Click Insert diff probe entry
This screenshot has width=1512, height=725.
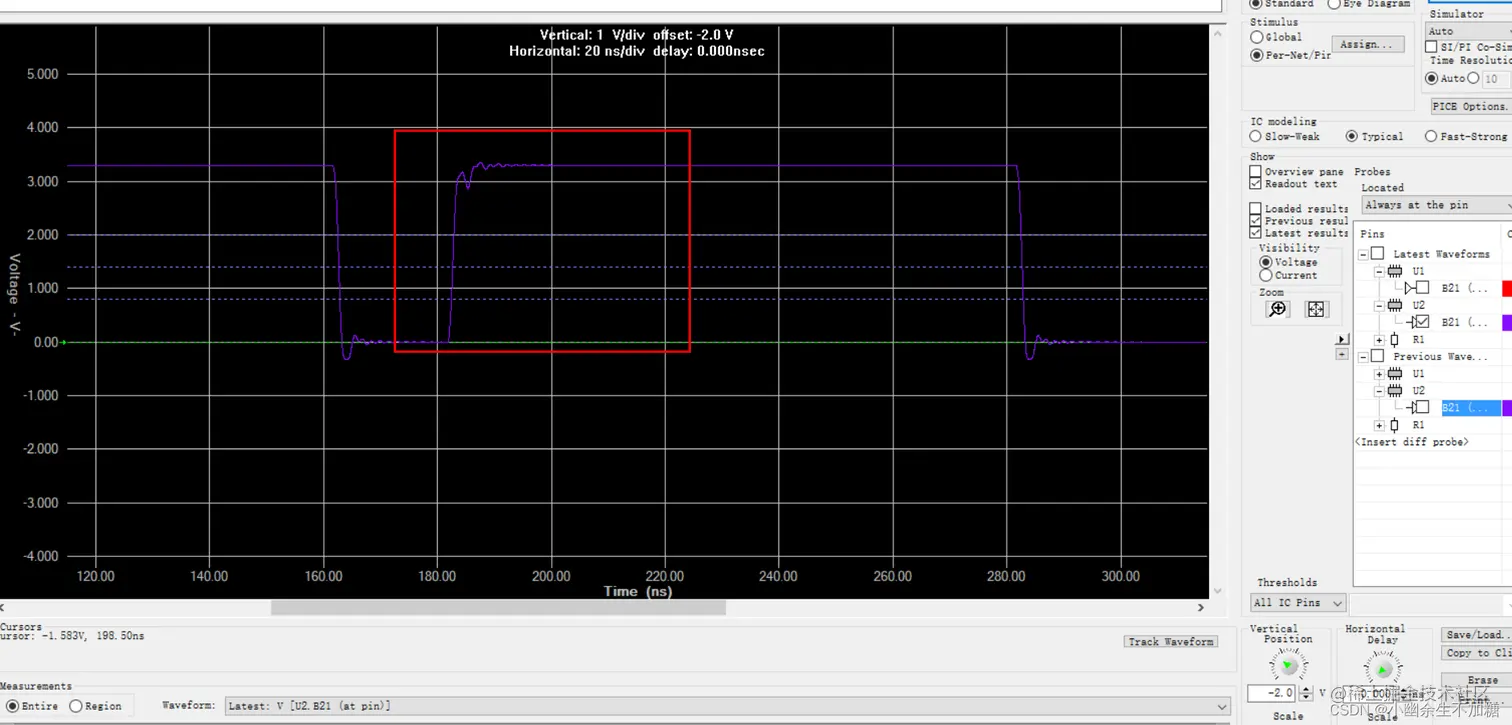pyautogui.click(x=1411, y=442)
